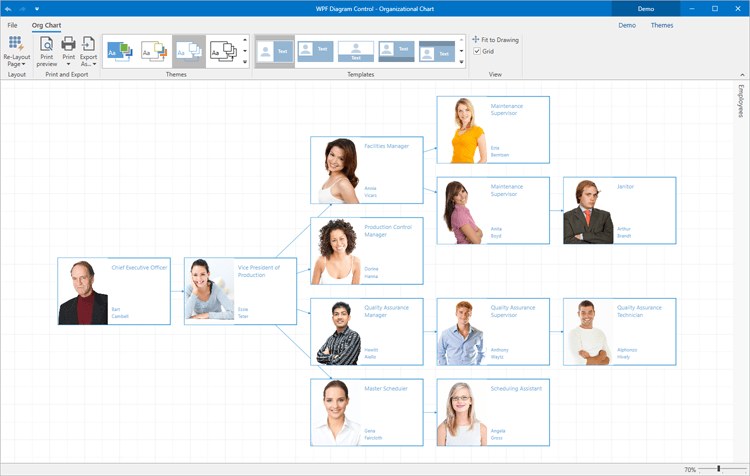Screen dimensions: 750x476
Task: Click the Quality Assurance Manager title text
Action: pos(386,311)
